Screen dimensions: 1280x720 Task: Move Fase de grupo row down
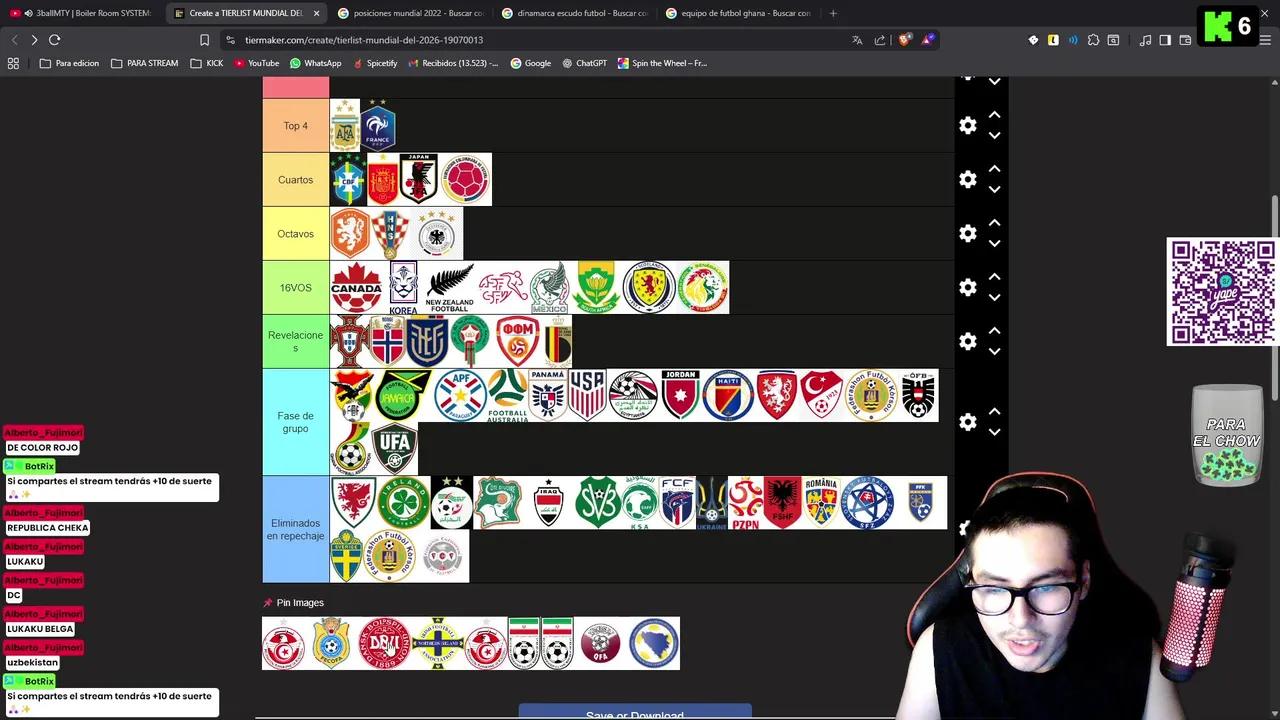click(x=994, y=432)
